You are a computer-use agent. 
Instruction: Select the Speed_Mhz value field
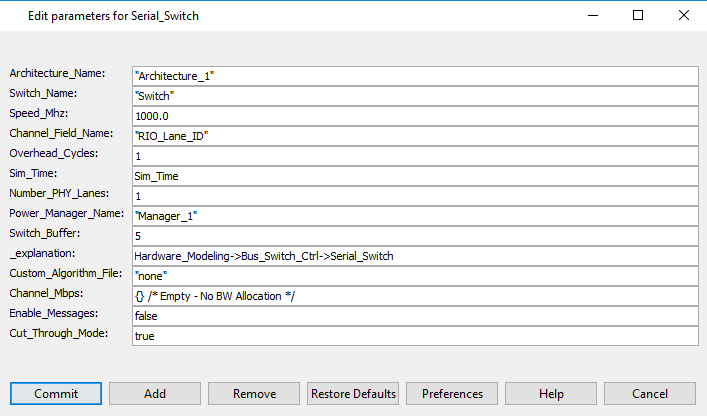pyautogui.click(x=414, y=116)
